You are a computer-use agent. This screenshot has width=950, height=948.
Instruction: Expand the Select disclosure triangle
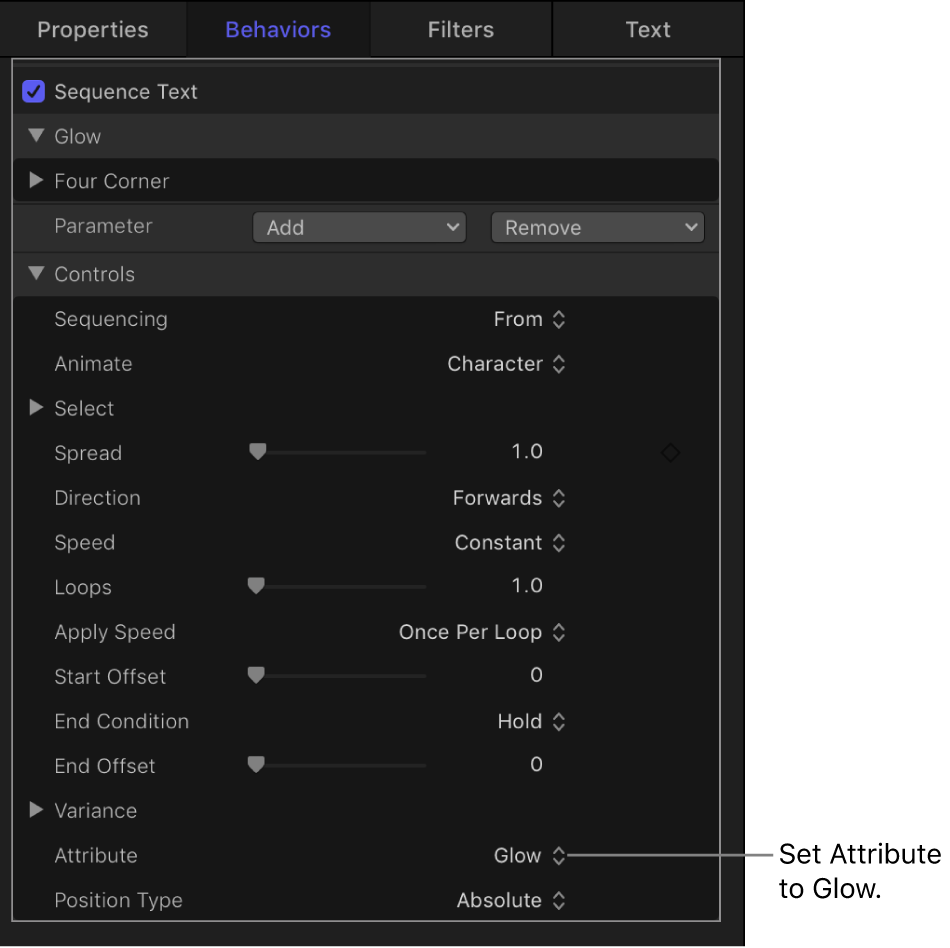pos(36,408)
